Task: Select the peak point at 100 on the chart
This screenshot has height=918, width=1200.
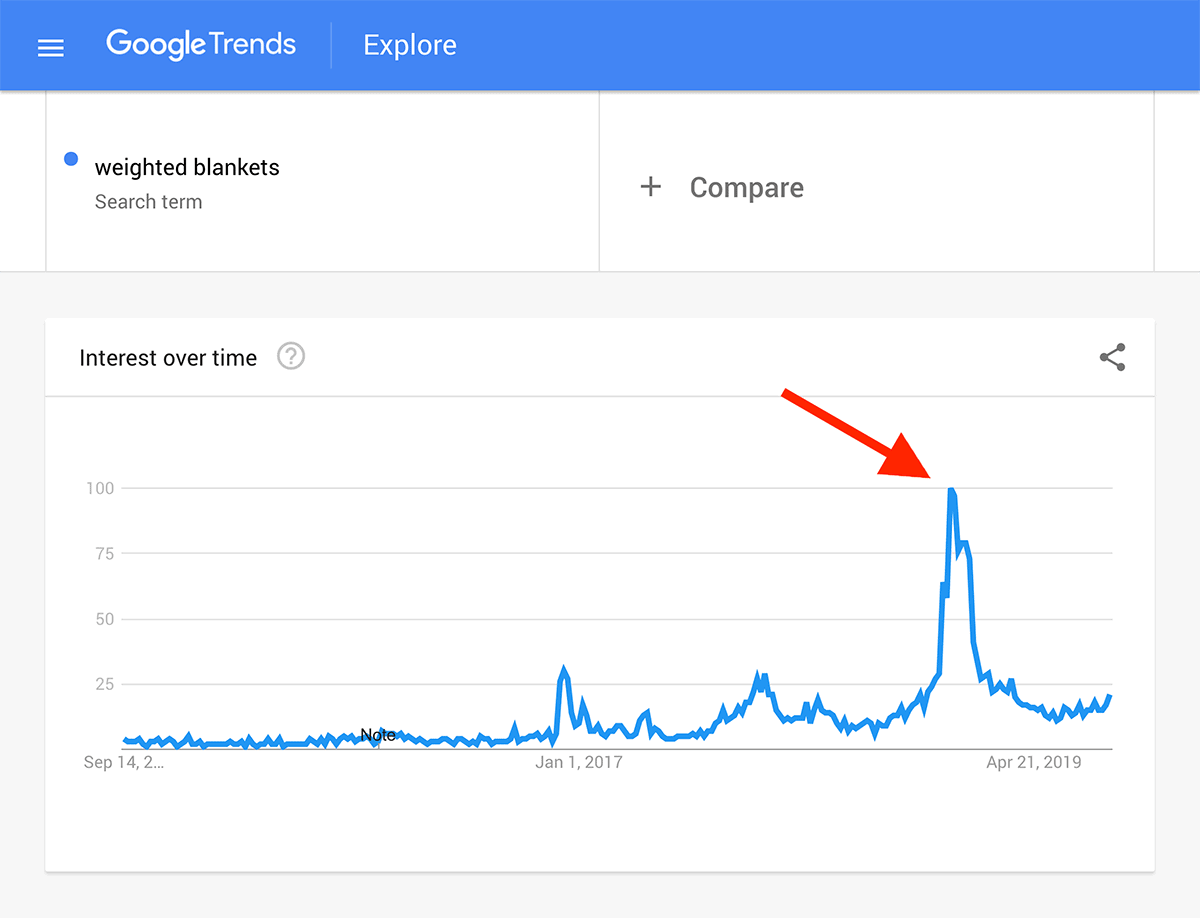Action: point(950,489)
